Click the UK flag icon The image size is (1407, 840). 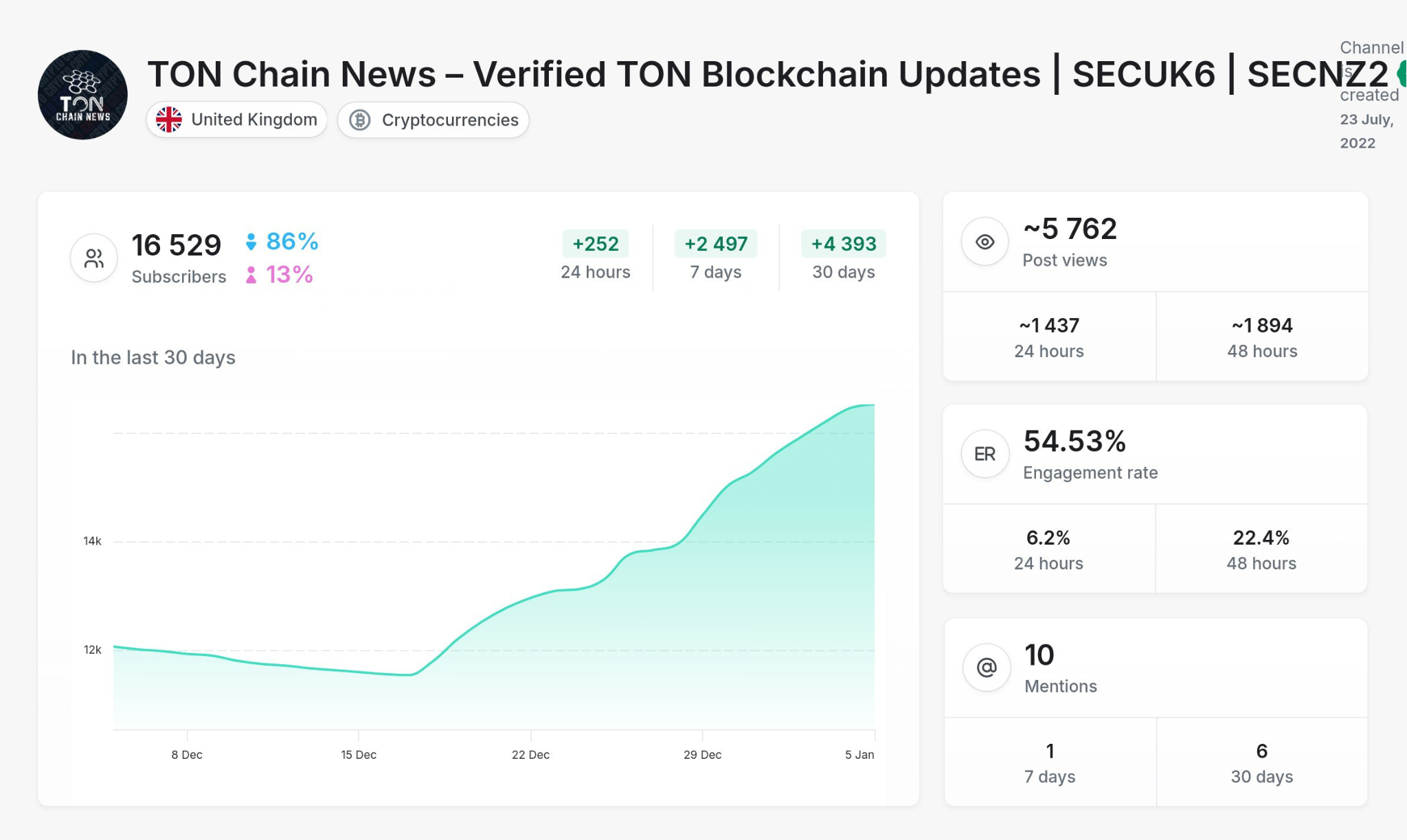(168, 119)
